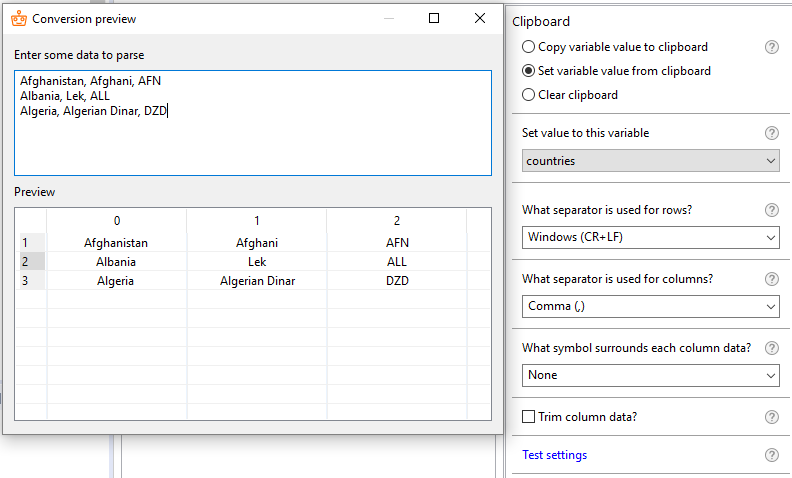The image size is (792, 478).
Task: Select column header 1 in preview table
Action: (x=257, y=221)
